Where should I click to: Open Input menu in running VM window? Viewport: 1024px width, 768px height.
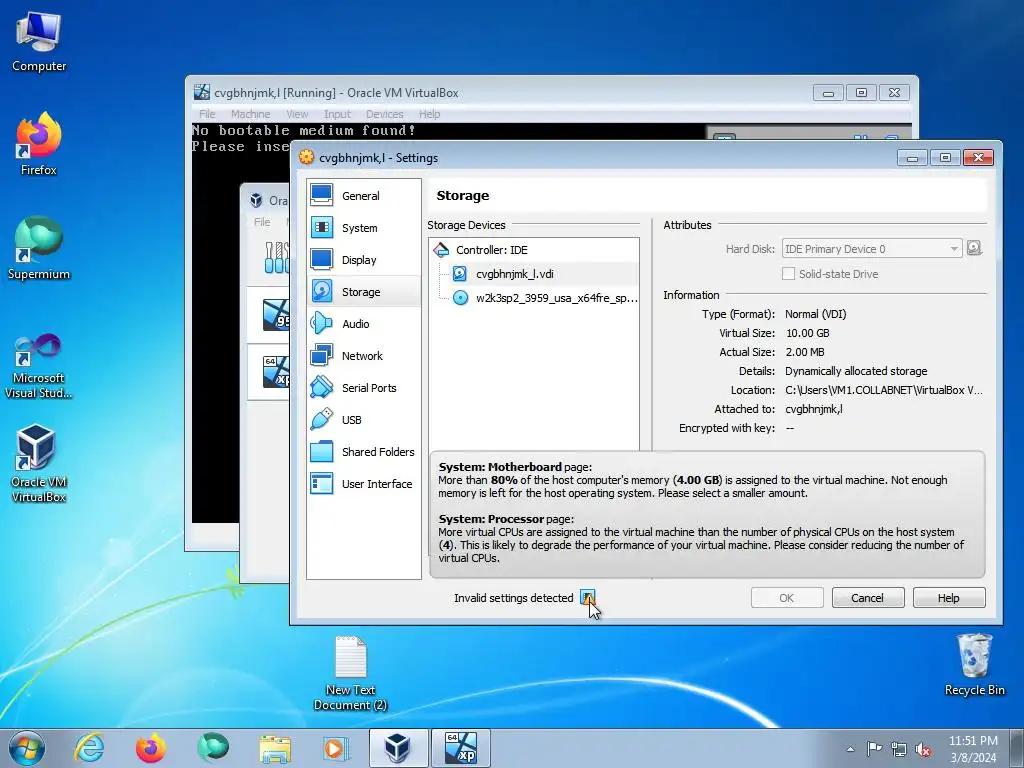(x=337, y=114)
